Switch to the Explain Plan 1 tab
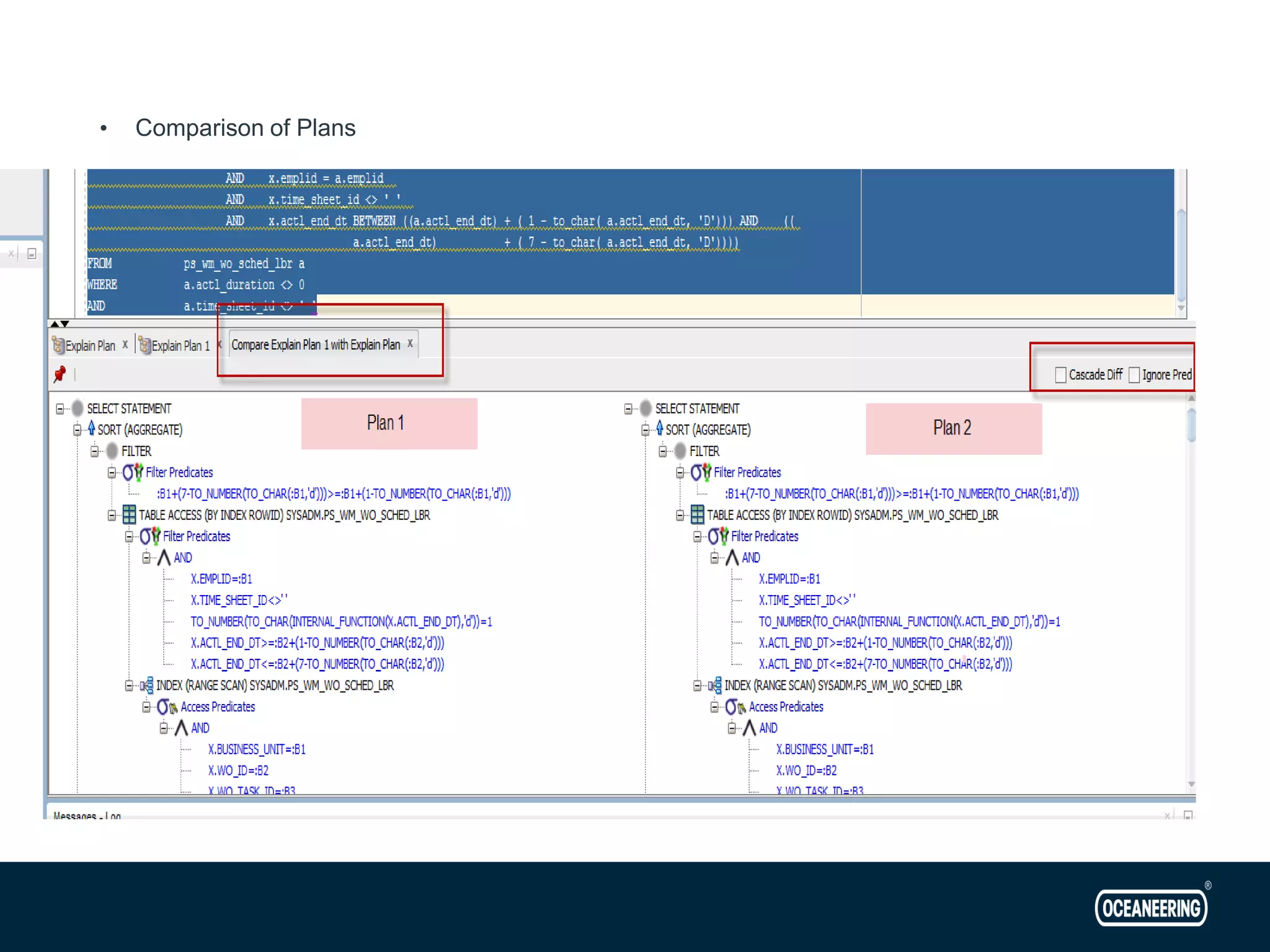 tap(180, 346)
